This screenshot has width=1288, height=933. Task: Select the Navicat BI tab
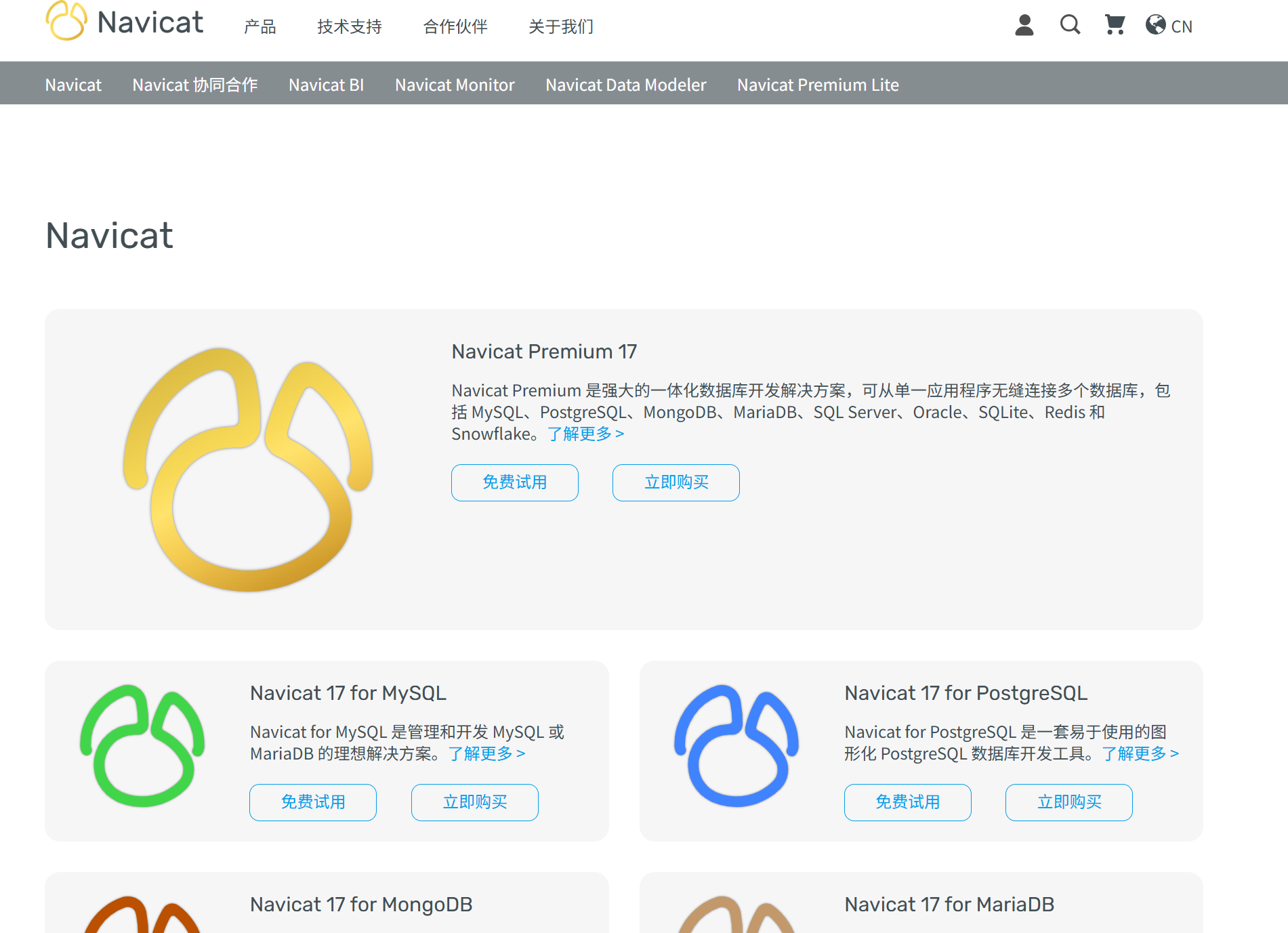(x=327, y=85)
